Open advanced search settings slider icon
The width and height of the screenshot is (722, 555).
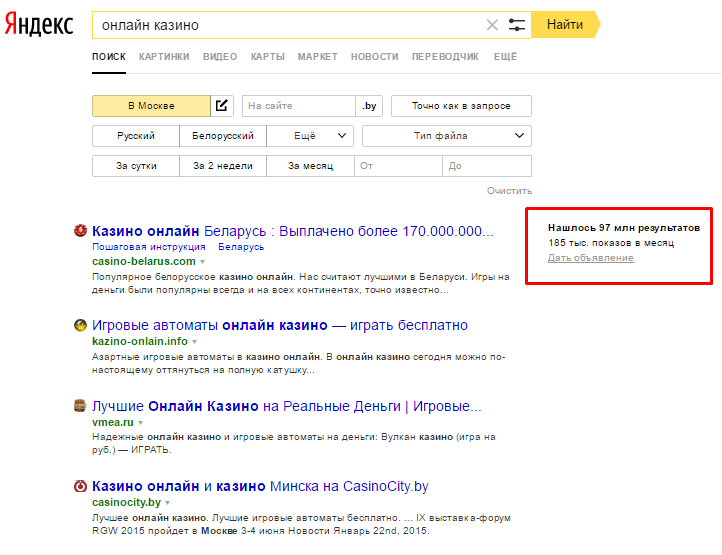517,25
